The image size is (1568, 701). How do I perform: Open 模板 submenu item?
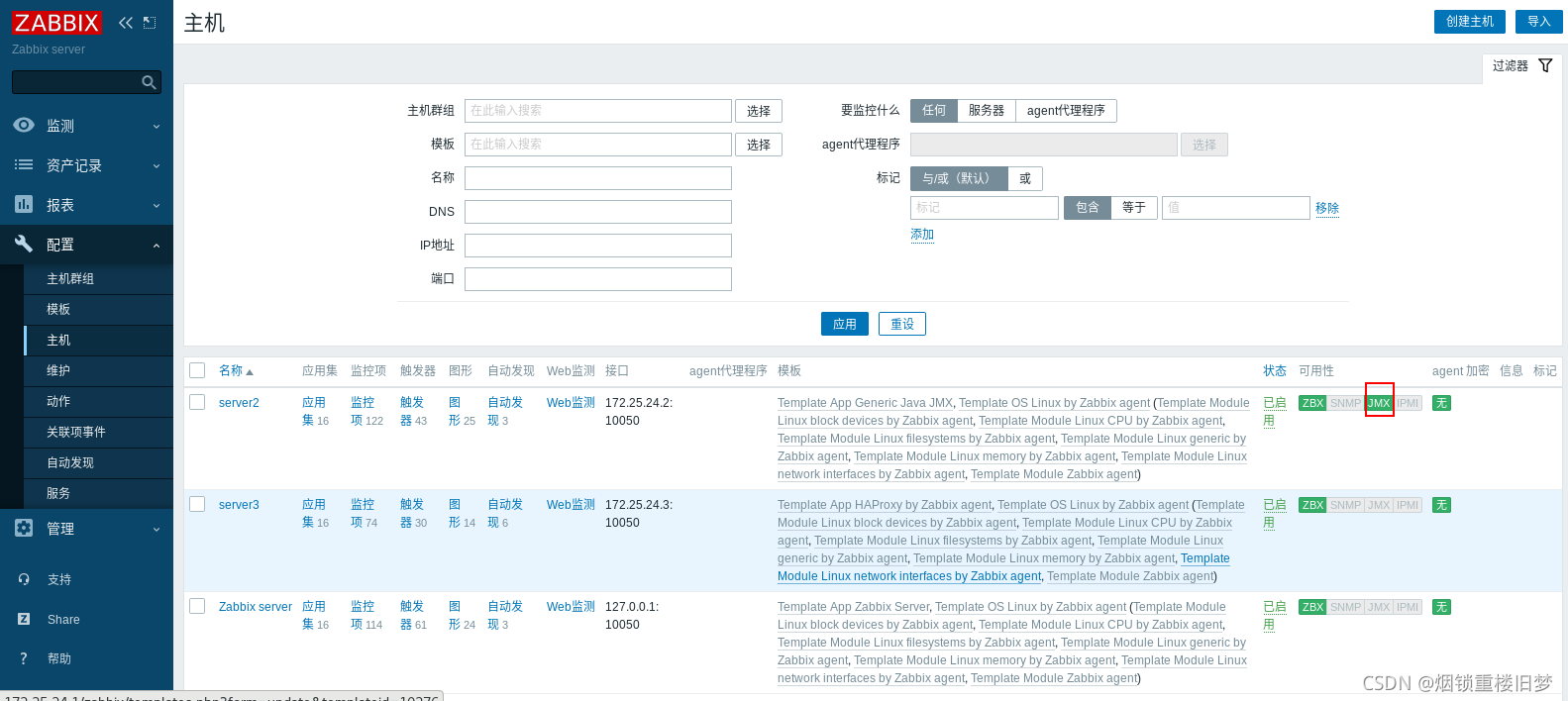(98, 309)
